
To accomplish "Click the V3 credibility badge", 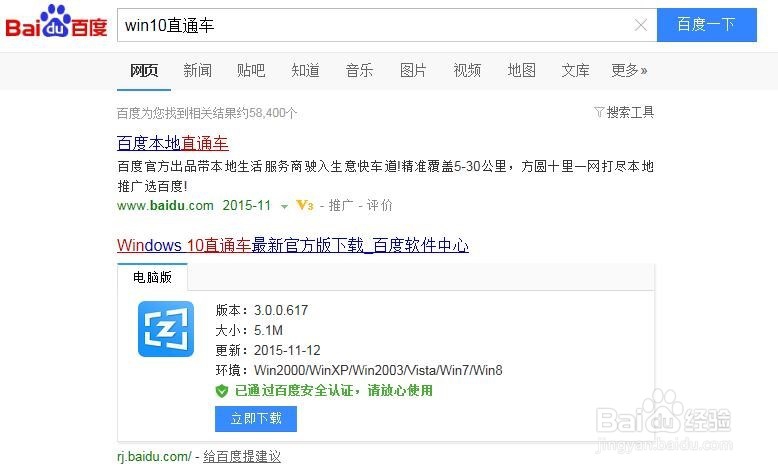I will 305,205.
